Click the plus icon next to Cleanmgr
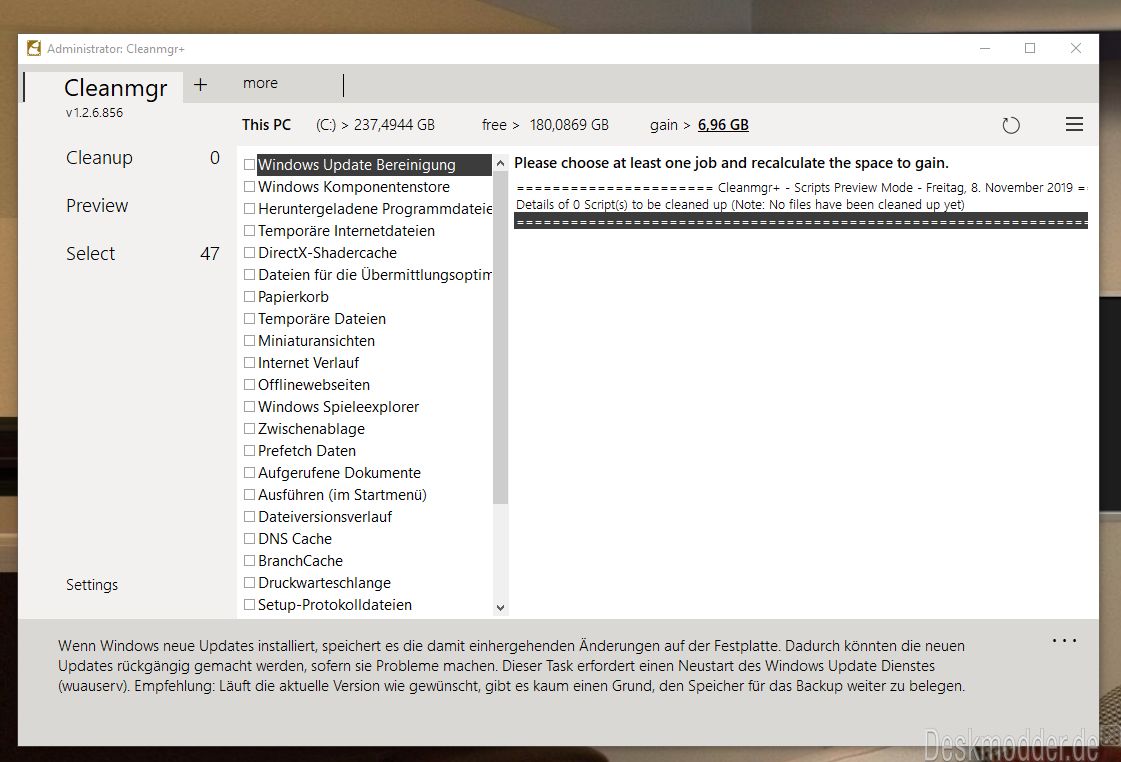Screen dimensions: 1121x762 200,84
